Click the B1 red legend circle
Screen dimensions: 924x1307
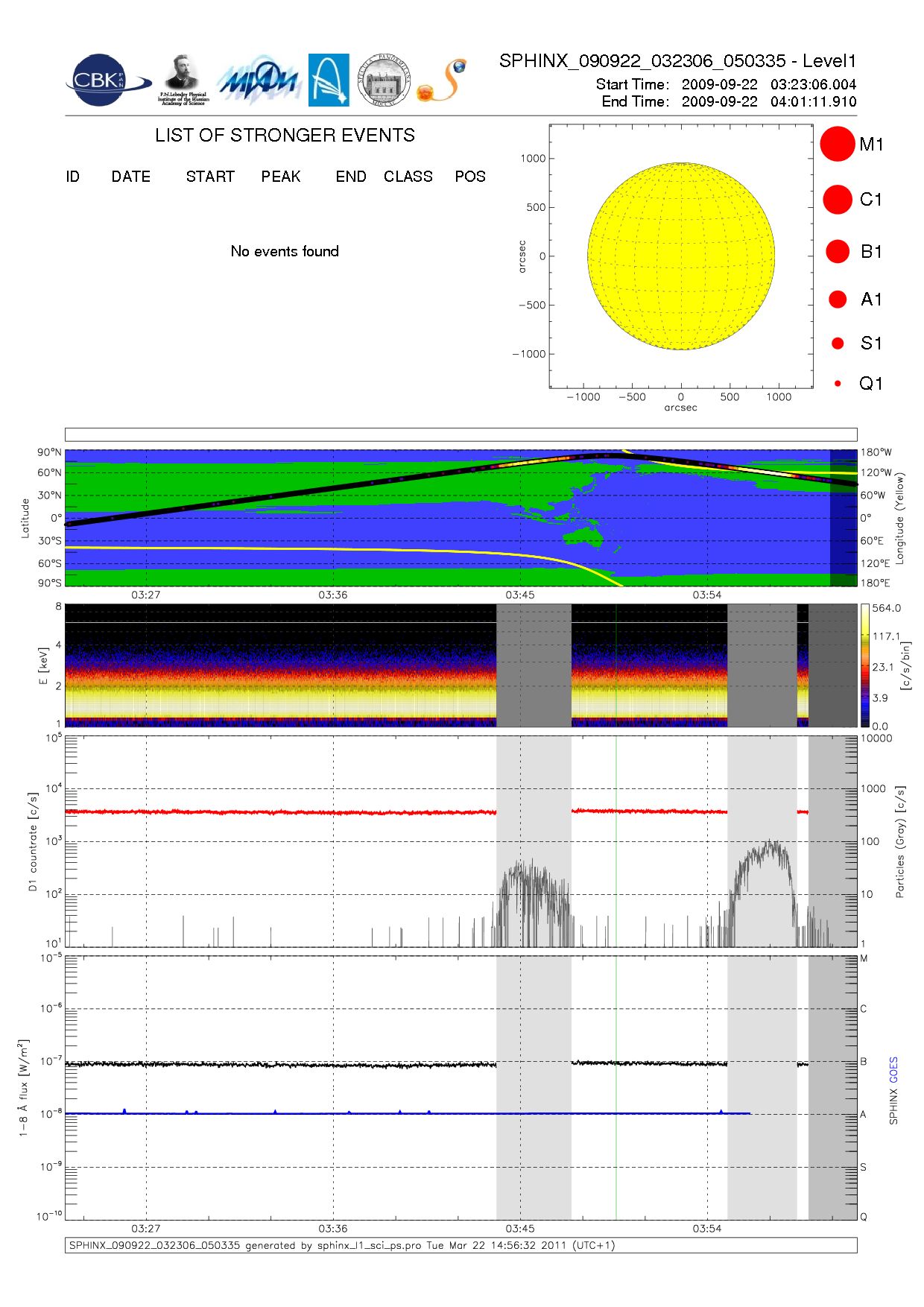pos(838,251)
